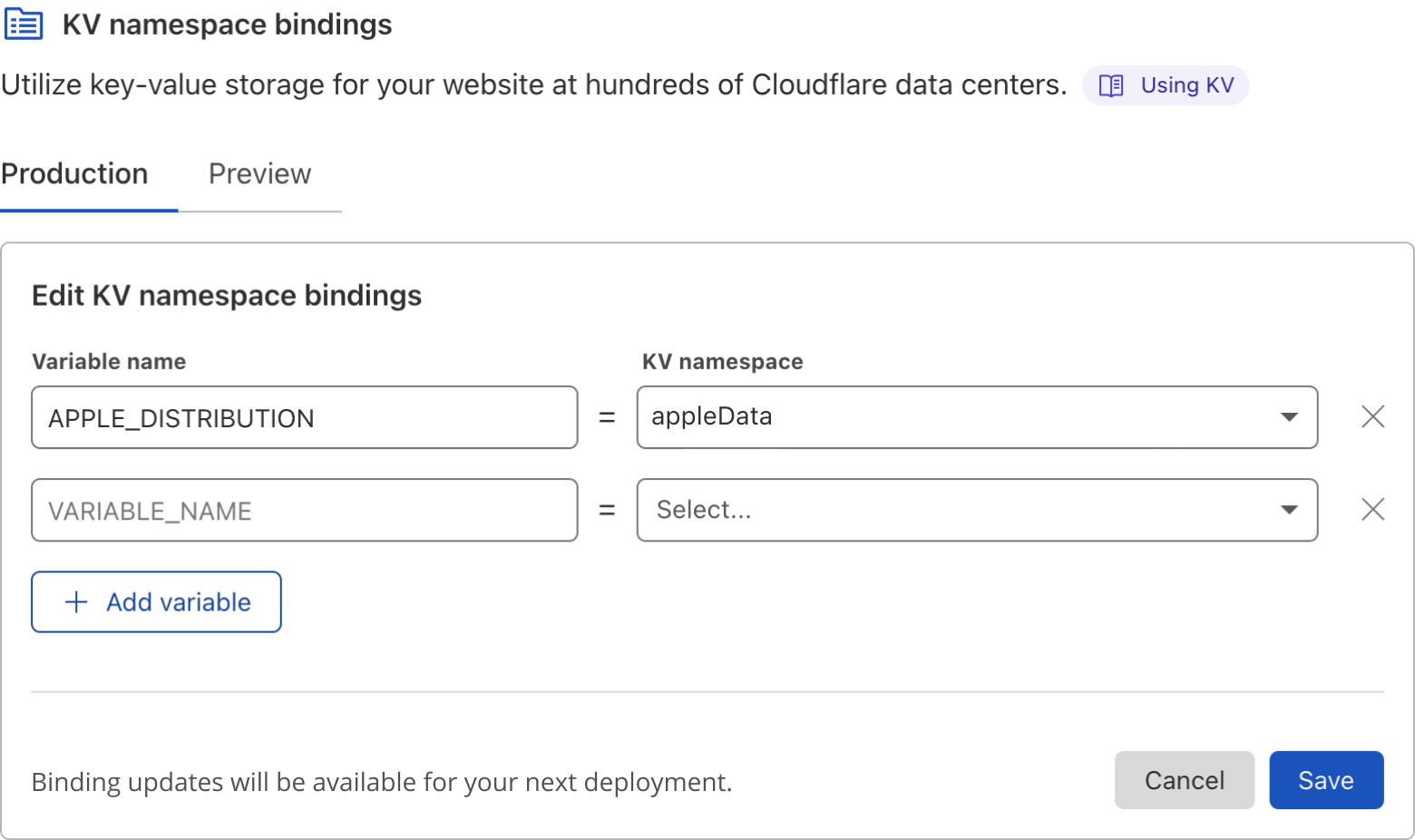Click the appleData dropdown arrow
Image resolution: width=1415 pixels, height=840 pixels.
(1288, 417)
